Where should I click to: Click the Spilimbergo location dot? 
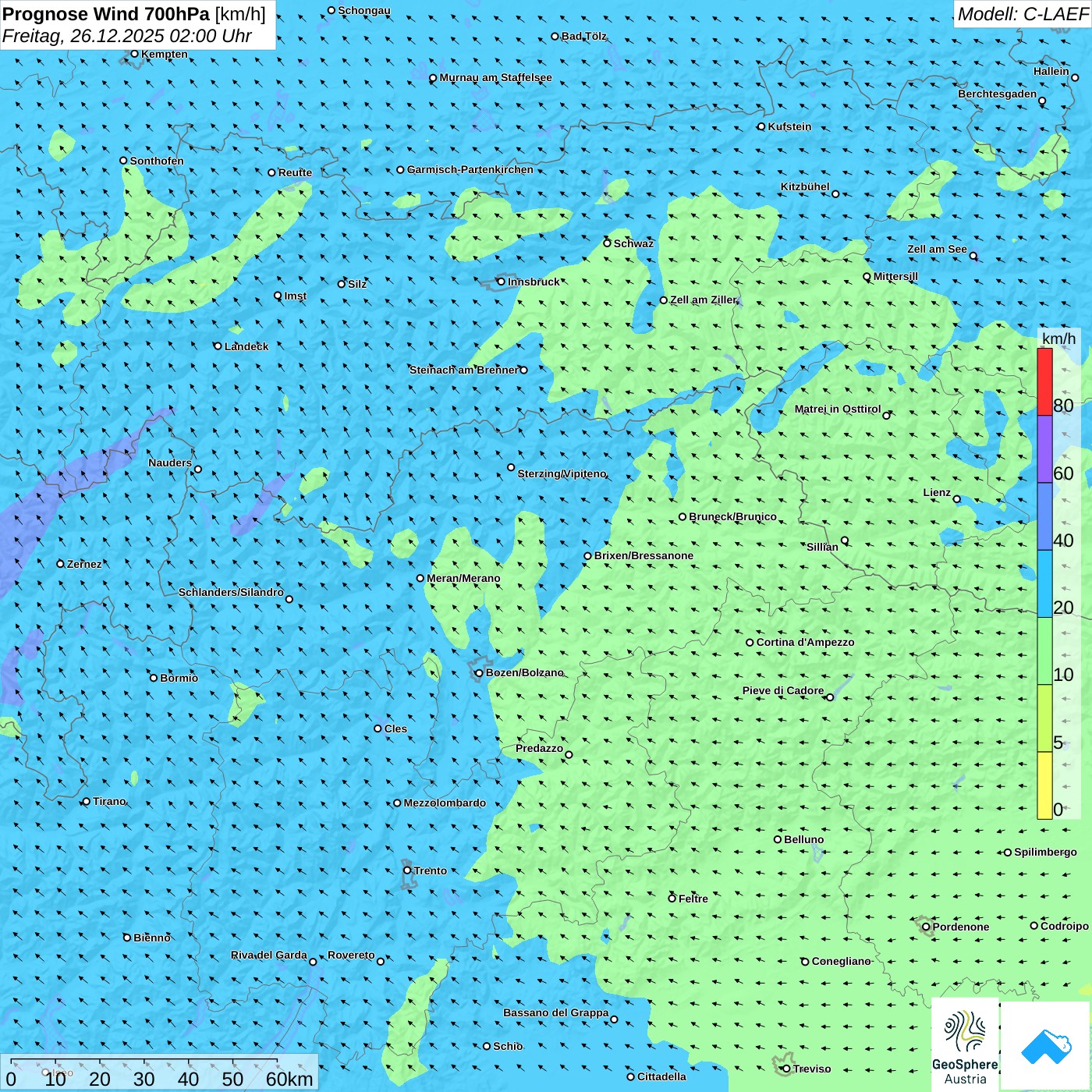point(1008,853)
